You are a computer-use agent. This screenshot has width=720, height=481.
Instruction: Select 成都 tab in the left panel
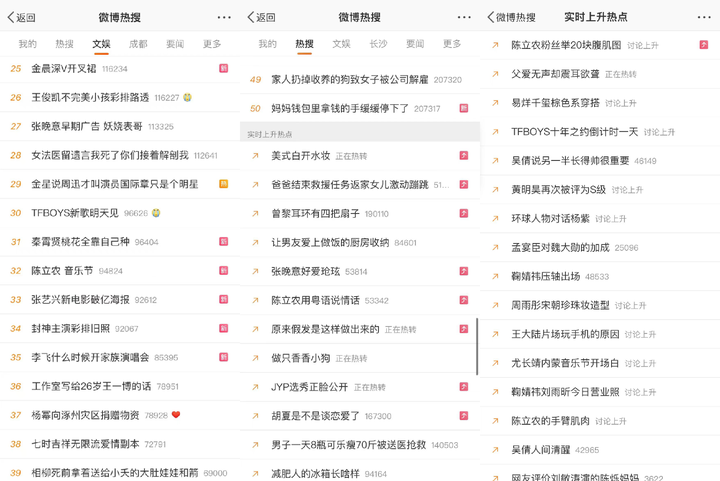click(138, 44)
